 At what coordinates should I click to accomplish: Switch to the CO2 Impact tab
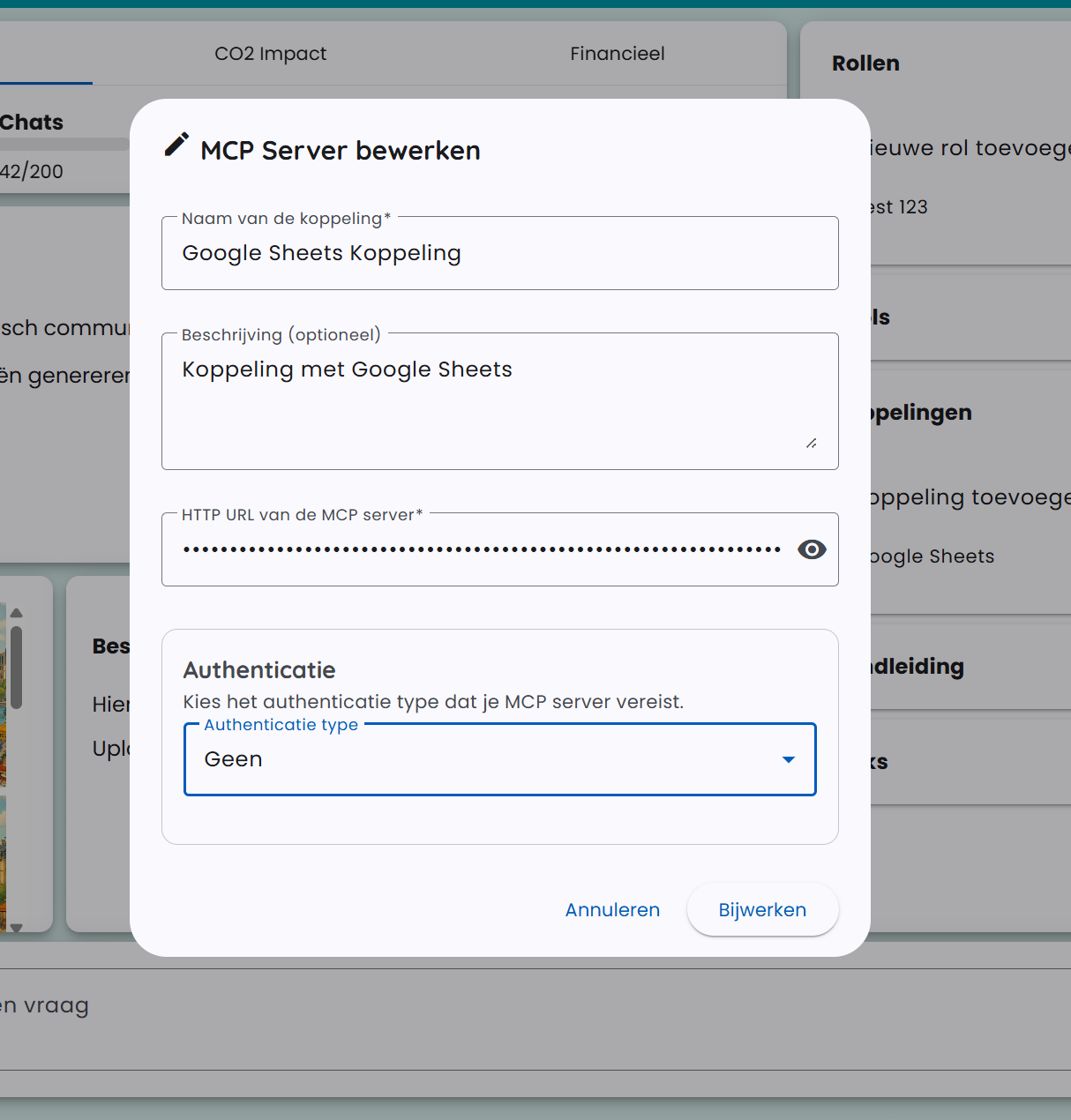(x=270, y=54)
